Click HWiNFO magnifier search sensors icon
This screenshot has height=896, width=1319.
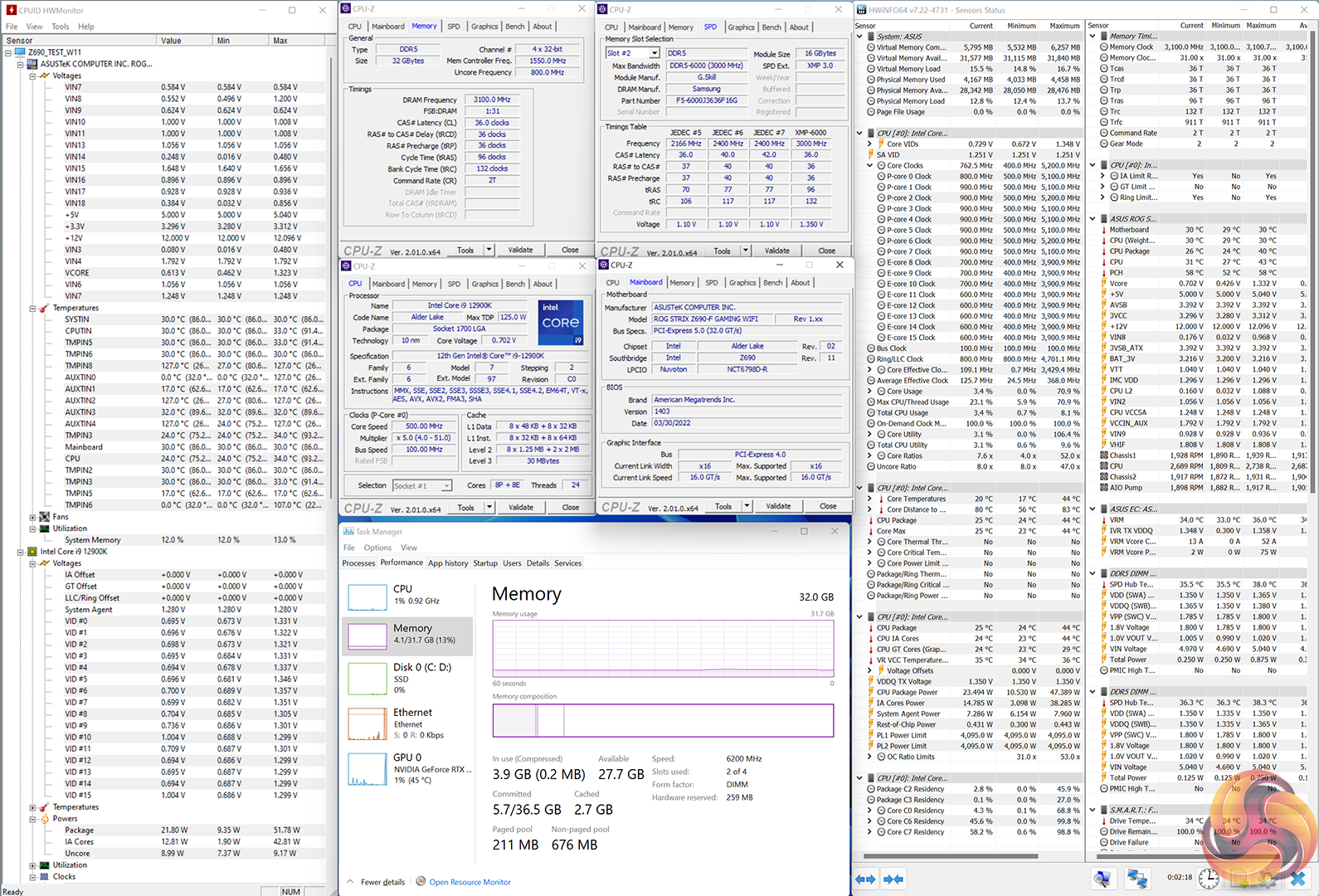(1102, 879)
